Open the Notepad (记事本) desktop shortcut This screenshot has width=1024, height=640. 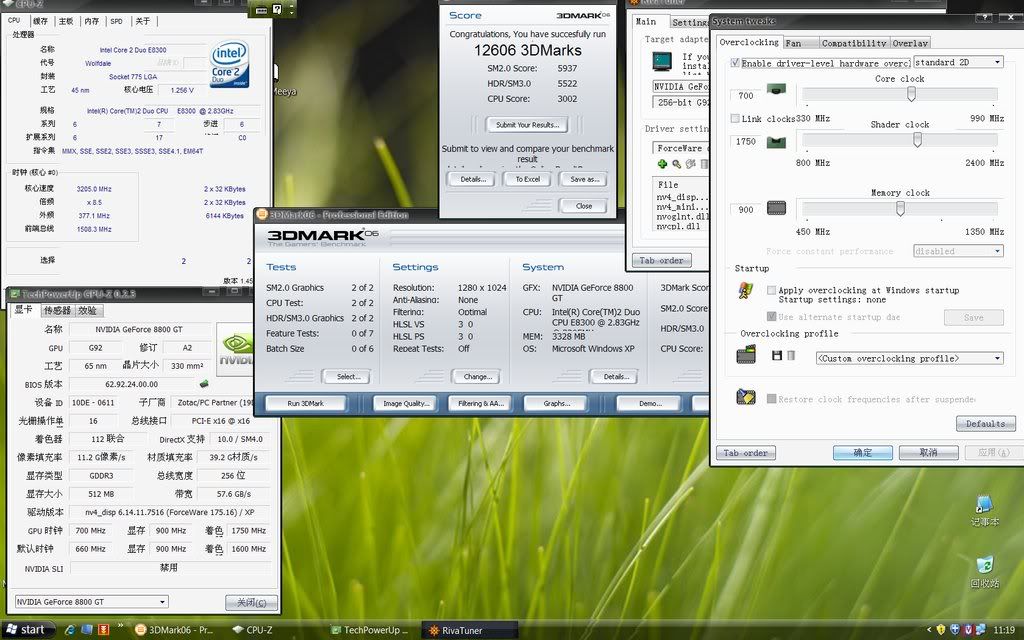coord(984,511)
